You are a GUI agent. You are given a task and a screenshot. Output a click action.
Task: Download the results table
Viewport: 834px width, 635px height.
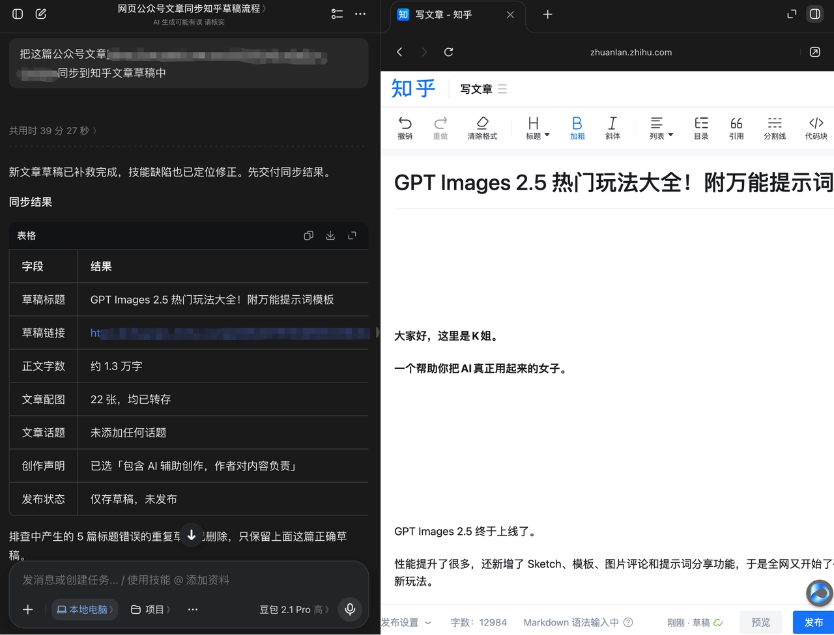[x=330, y=236]
